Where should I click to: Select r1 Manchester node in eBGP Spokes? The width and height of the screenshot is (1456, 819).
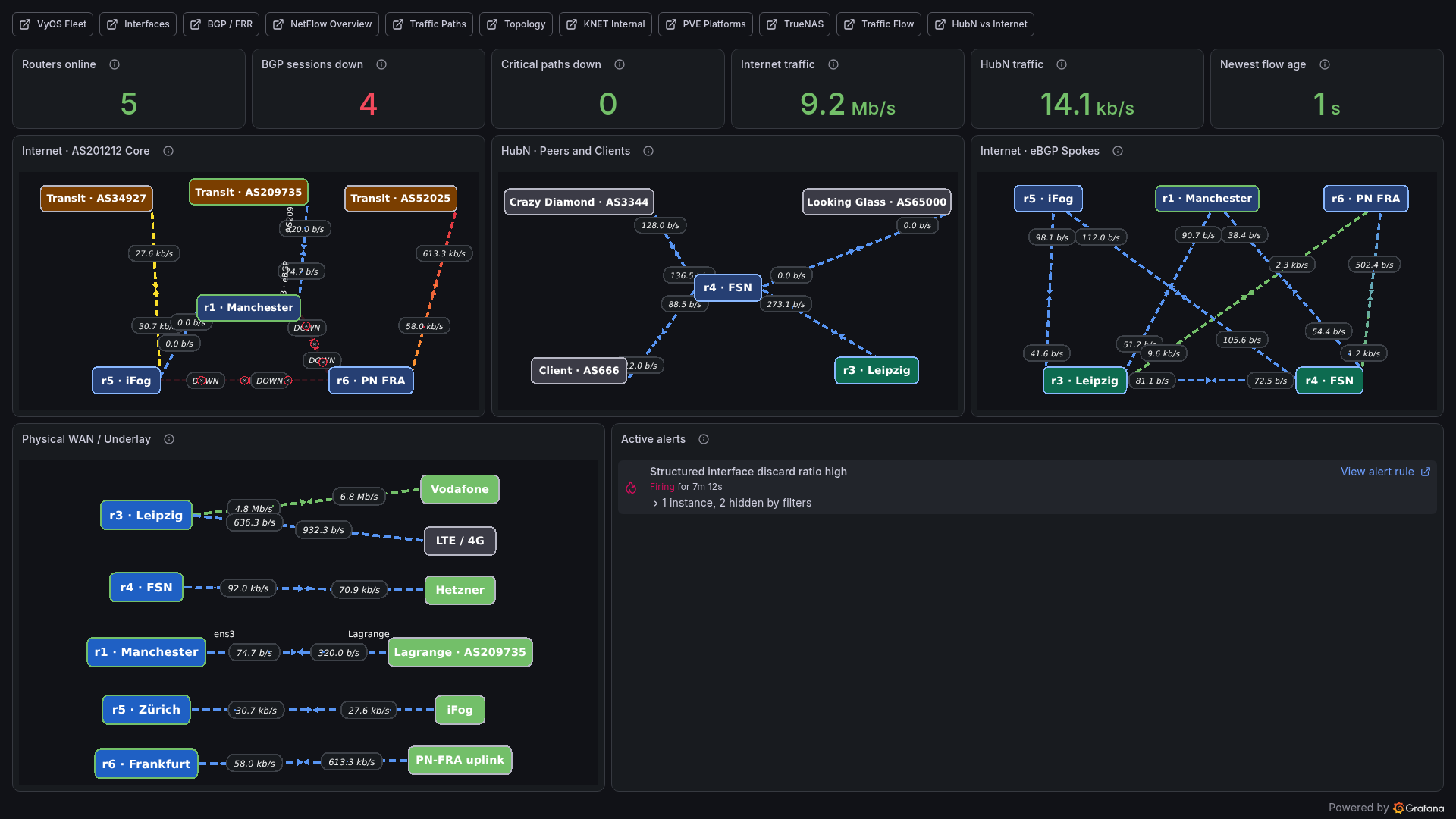click(x=1207, y=199)
